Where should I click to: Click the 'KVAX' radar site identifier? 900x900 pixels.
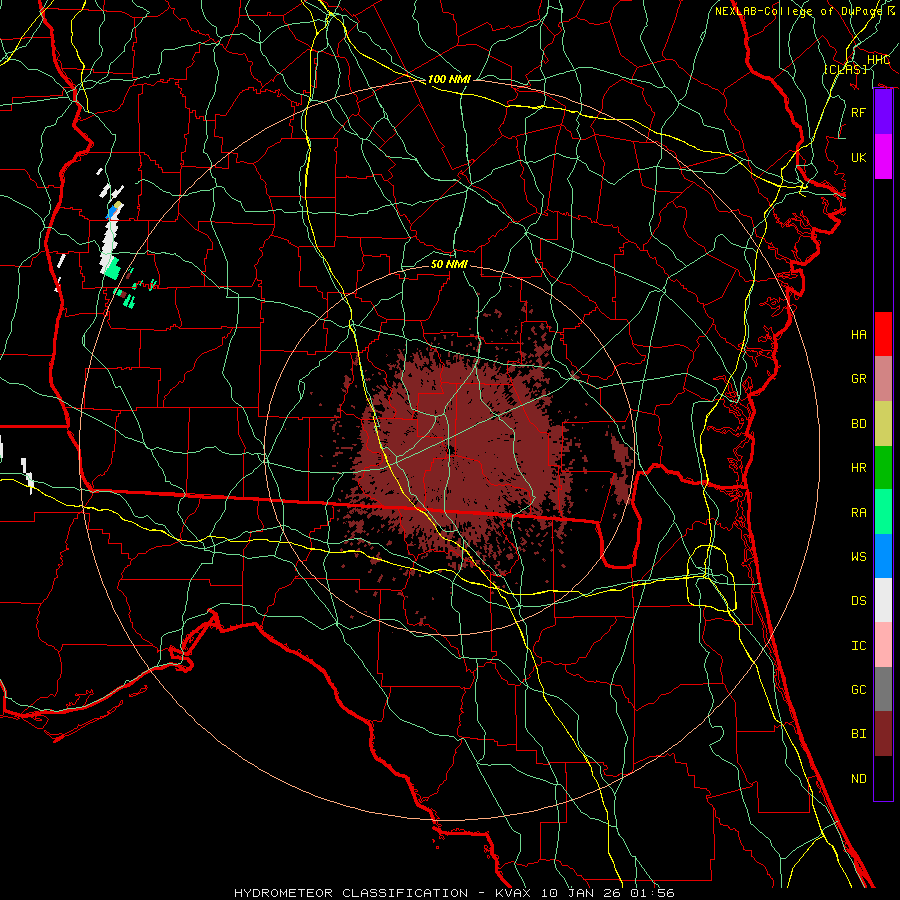click(514, 893)
